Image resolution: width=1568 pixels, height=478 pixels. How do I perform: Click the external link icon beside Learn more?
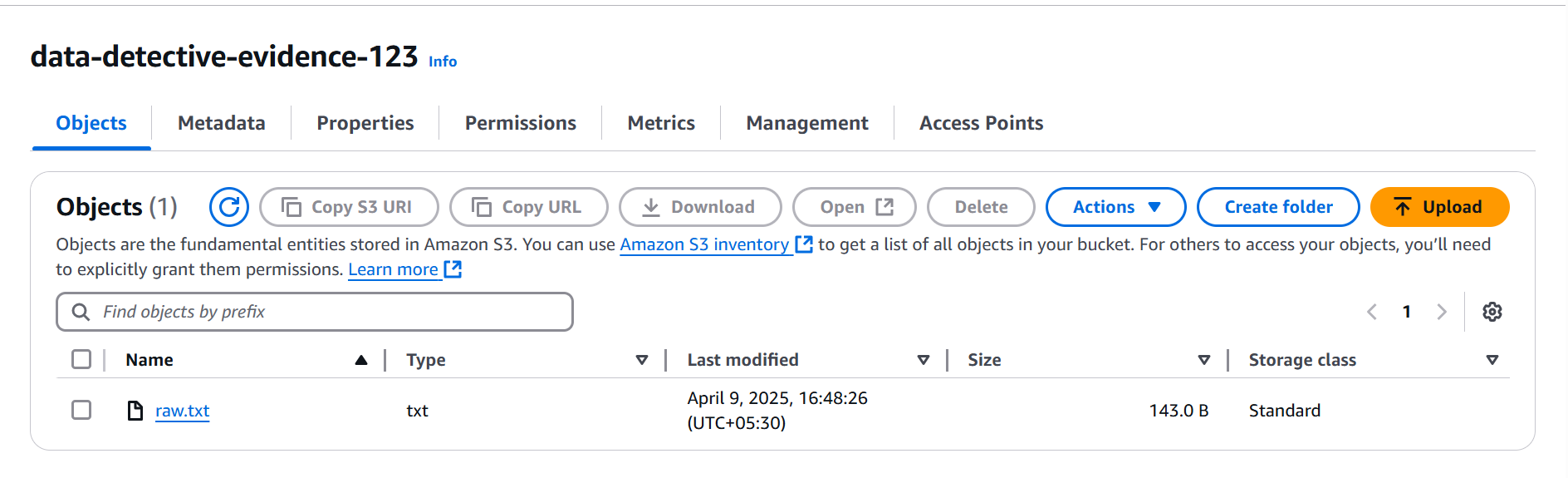(x=453, y=269)
